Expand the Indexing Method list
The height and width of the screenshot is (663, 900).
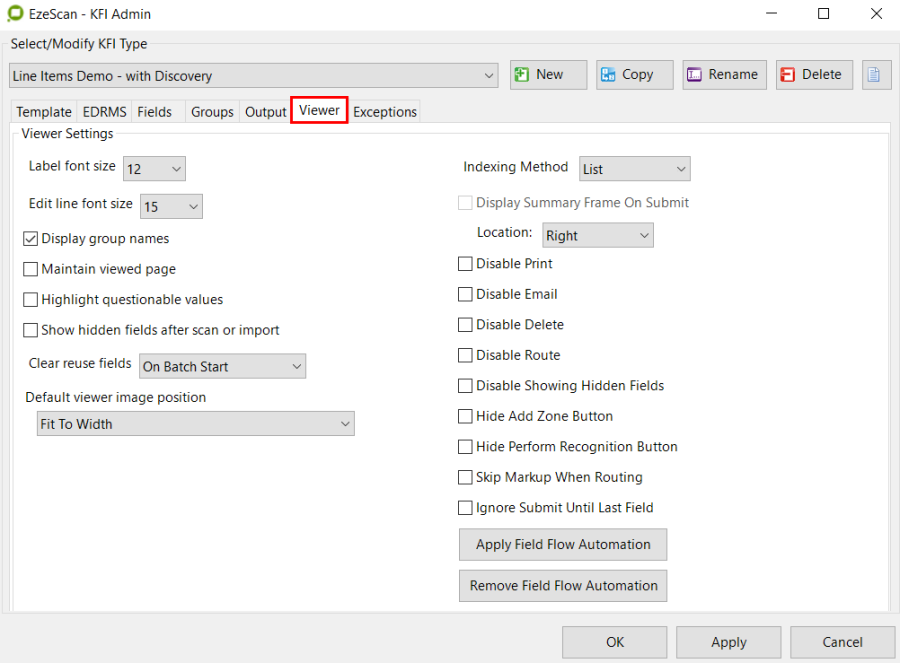pos(634,169)
